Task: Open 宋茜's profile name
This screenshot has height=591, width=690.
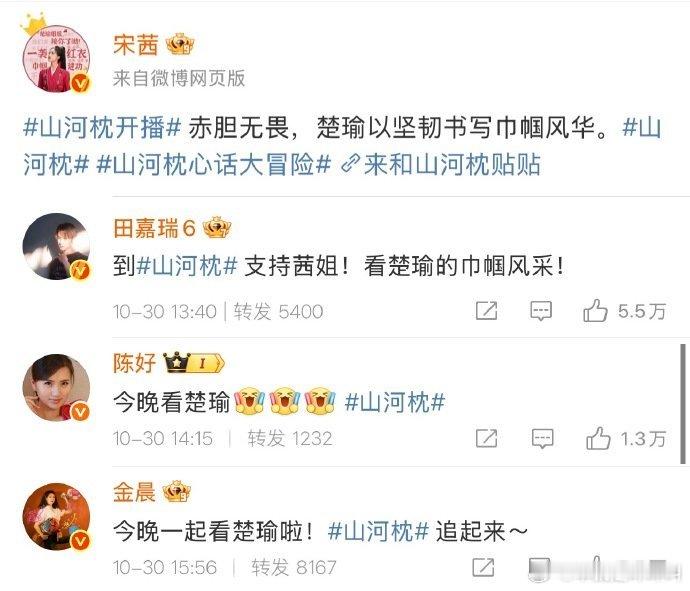Action: (135, 45)
